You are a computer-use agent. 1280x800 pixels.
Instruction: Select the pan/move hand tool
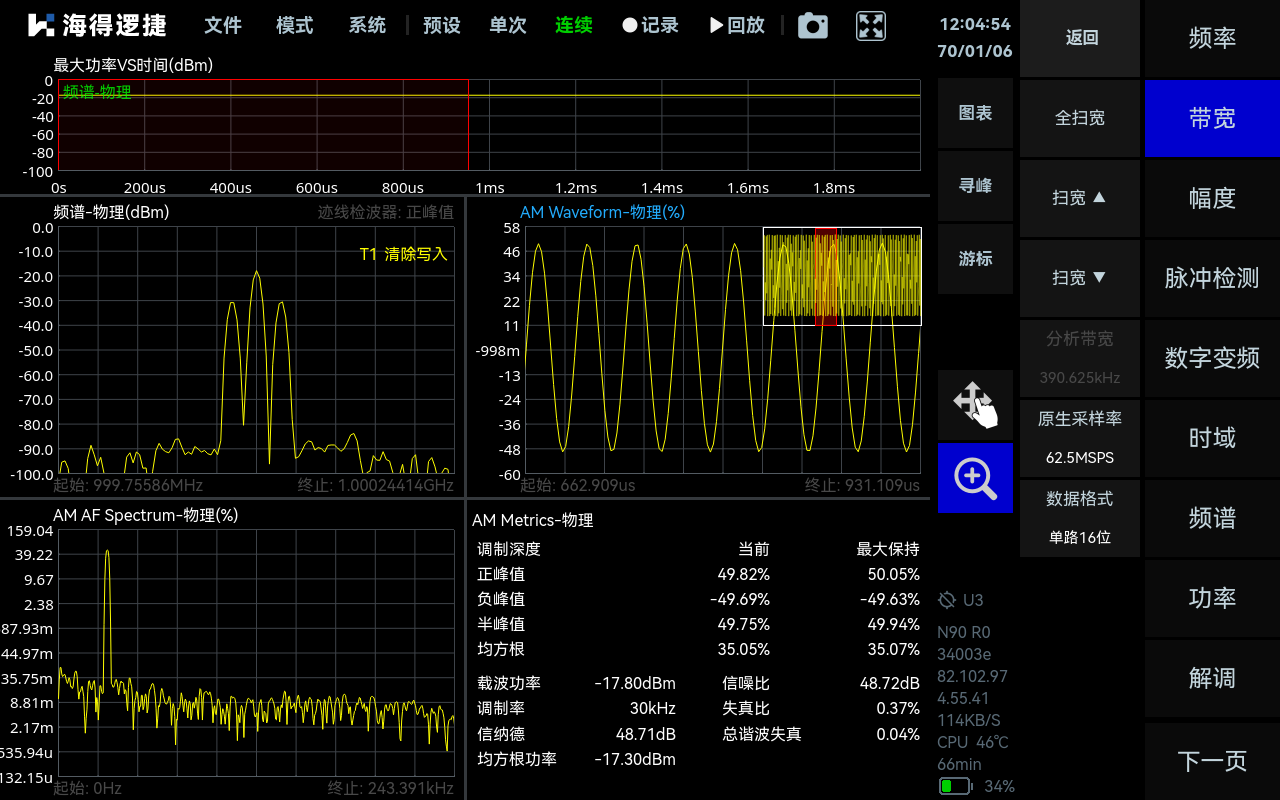click(x=975, y=404)
